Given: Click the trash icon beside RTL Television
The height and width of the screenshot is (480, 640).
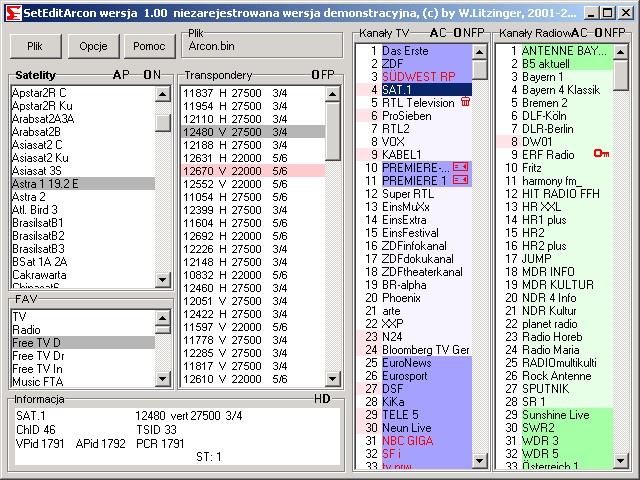Looking at the screenshot, I should pos(465,102).
